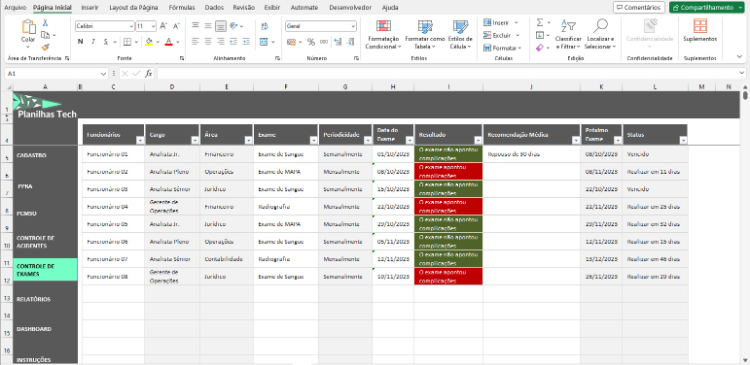This screenshot has width=750, height=365.
Task: Decrease font size with the smaller A icon
Action: tap(176, 26)
